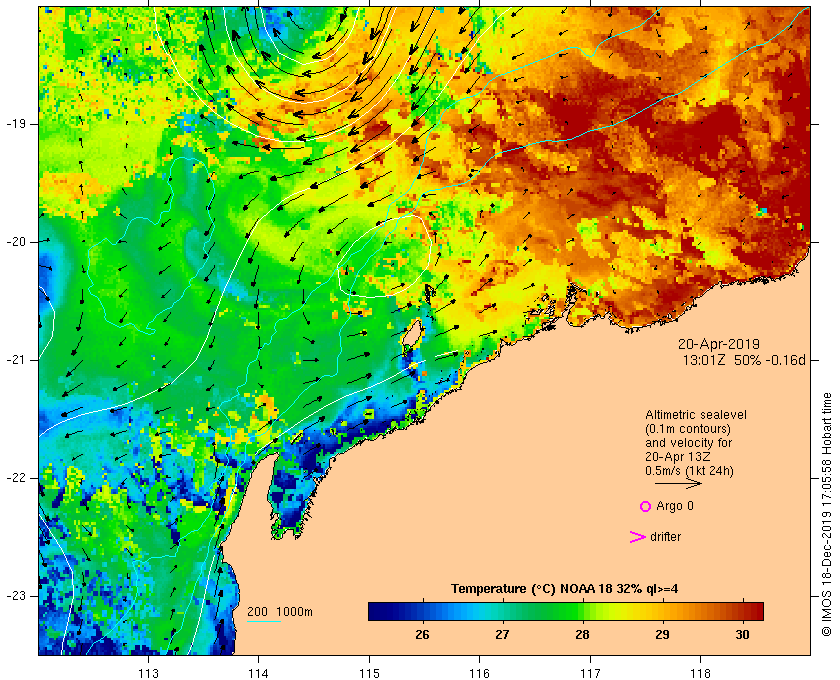Click the longitude axis label 115
840x680 pixels.
(x=369, y=673)
